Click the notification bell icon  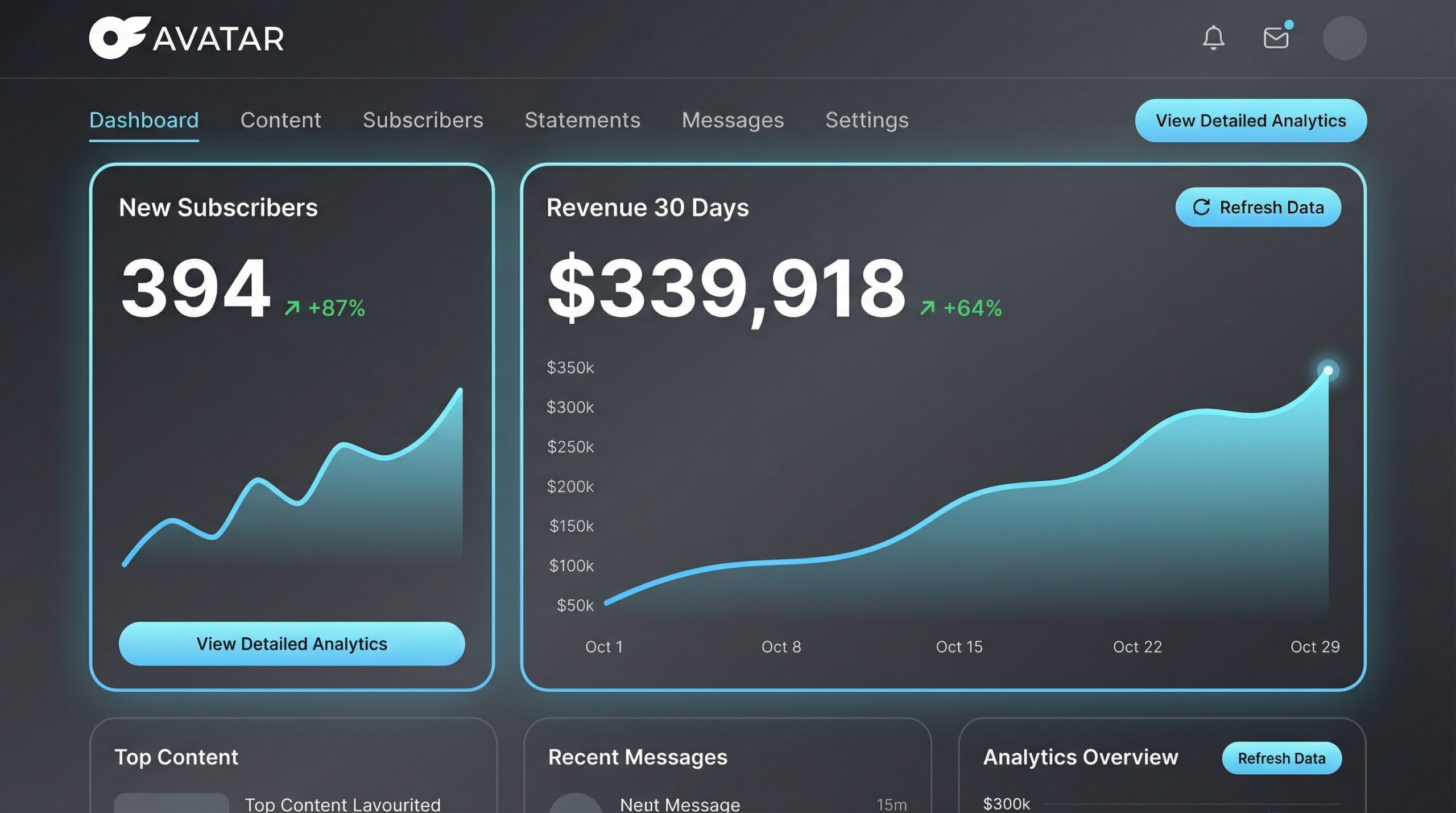[x=1213, y=38]
